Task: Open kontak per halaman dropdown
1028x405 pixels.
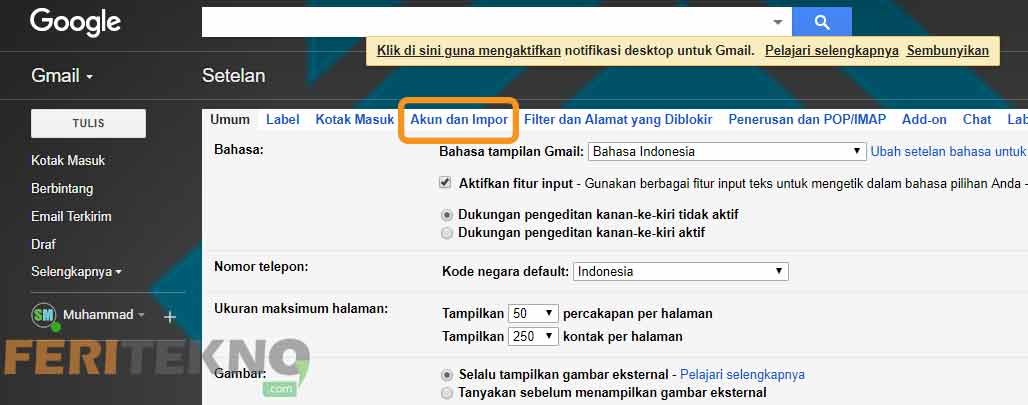Action: [533, 336]
